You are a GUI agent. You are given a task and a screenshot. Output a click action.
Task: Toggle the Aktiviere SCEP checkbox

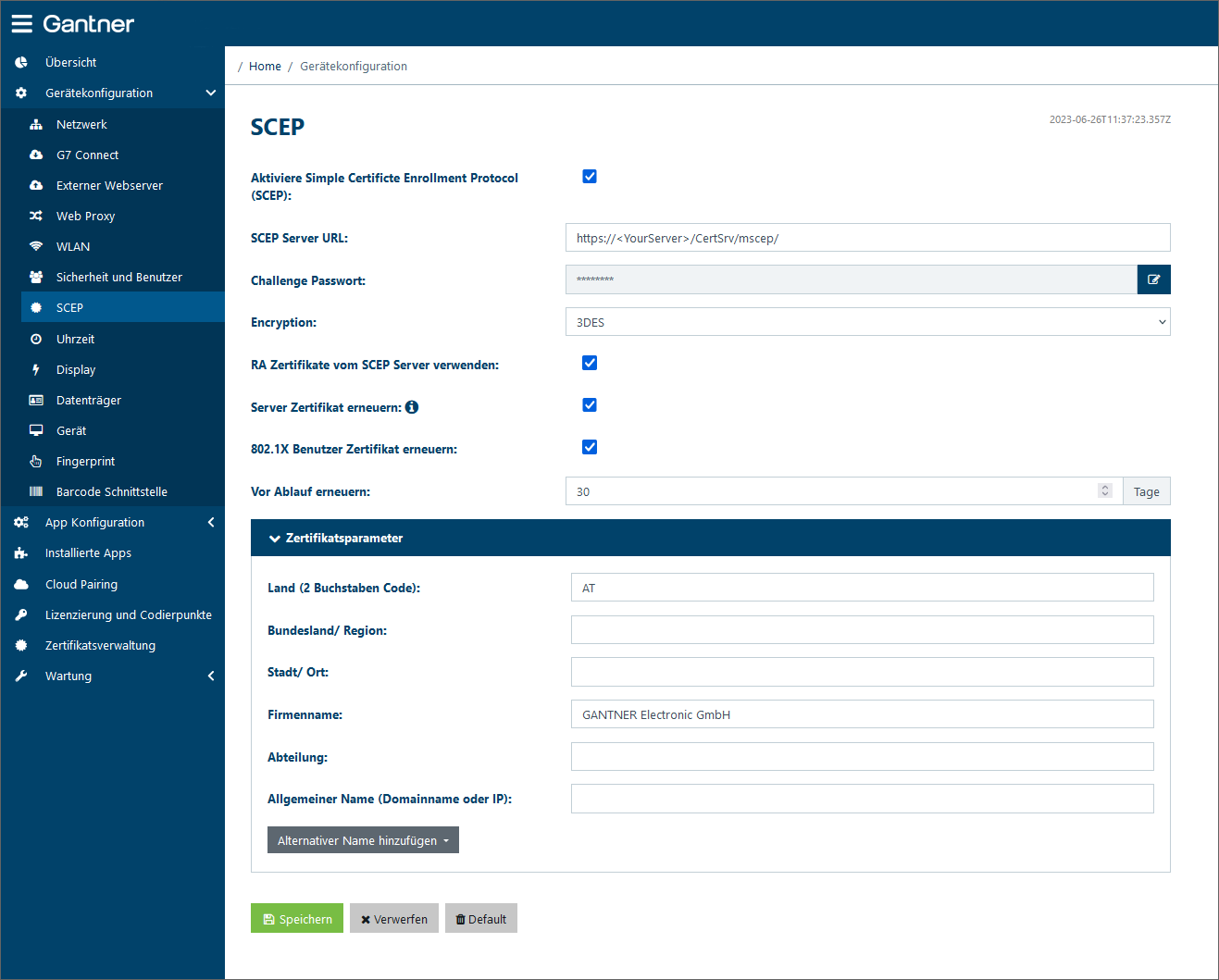[590, 177]
